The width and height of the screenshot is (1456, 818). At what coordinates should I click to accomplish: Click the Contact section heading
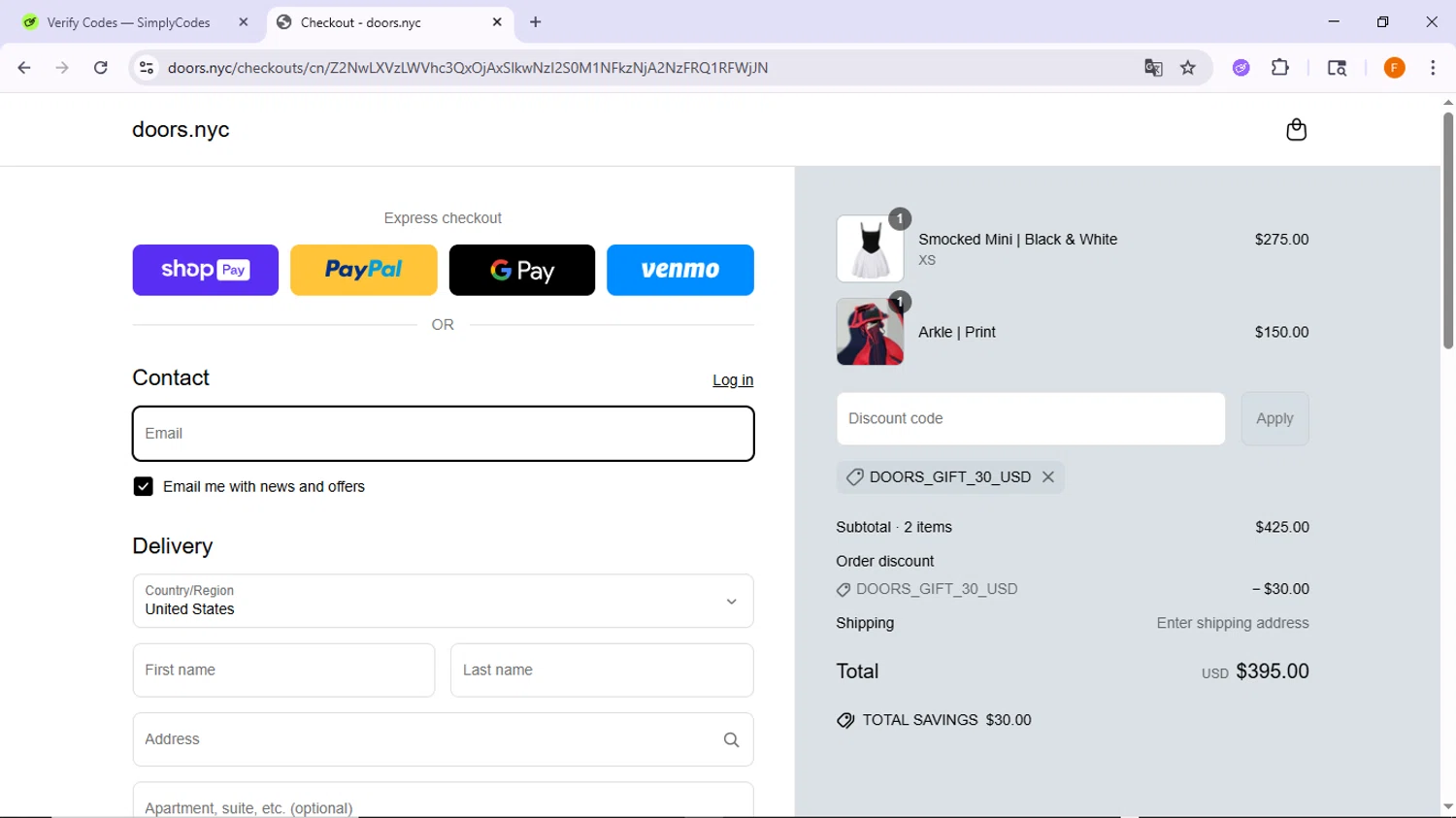coord(171,377)
